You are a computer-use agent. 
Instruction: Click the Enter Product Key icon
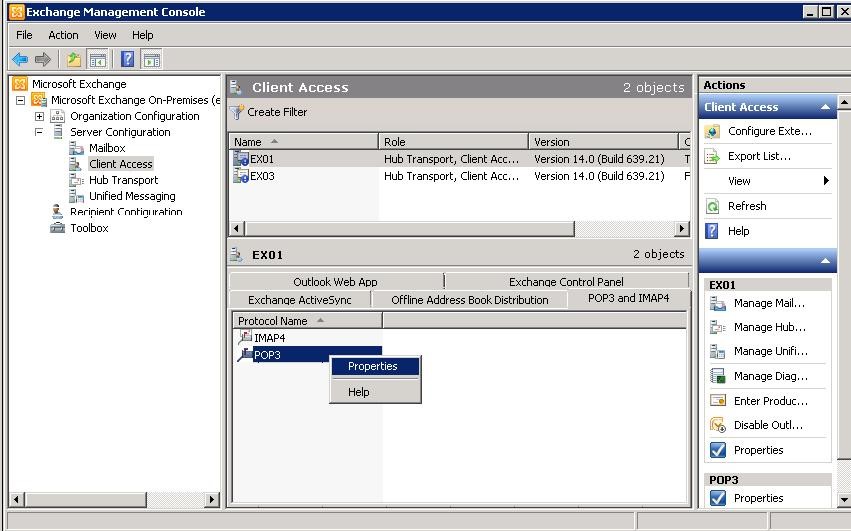pos(717,401)
